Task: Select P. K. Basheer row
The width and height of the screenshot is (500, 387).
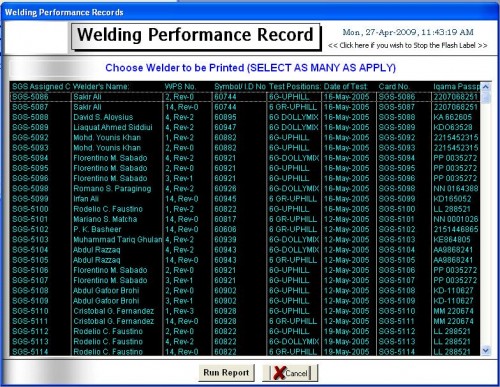Action: [x=245, y=229]
